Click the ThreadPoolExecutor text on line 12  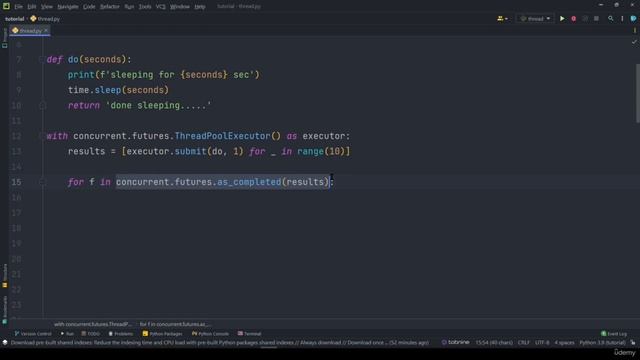click(x=222, y=136)
